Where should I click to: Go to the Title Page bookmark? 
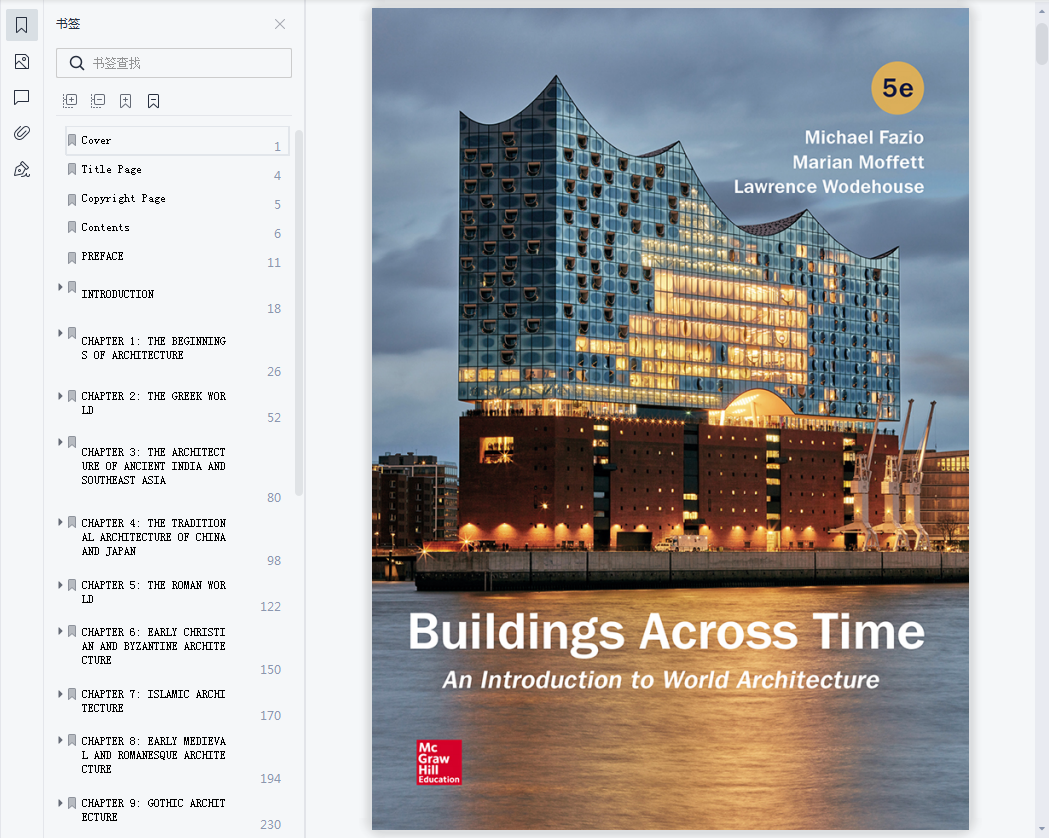[x=111, y=170]
